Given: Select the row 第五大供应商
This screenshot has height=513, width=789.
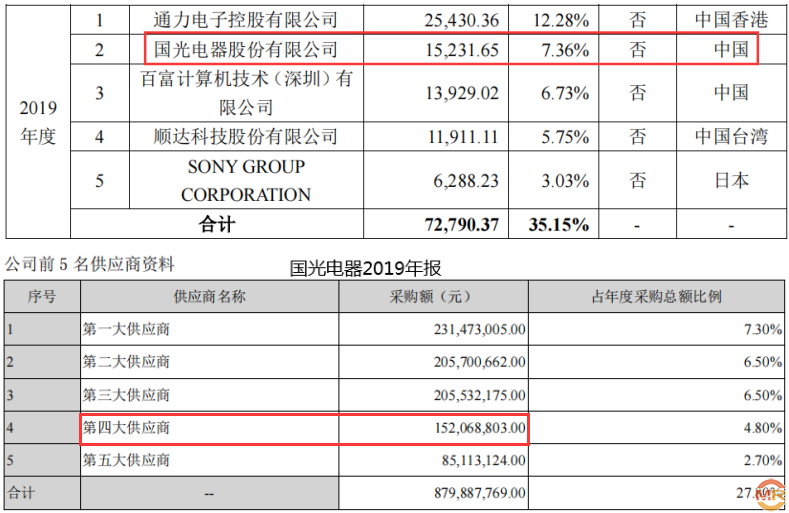Looking at the screenshot, I should 126,460.
